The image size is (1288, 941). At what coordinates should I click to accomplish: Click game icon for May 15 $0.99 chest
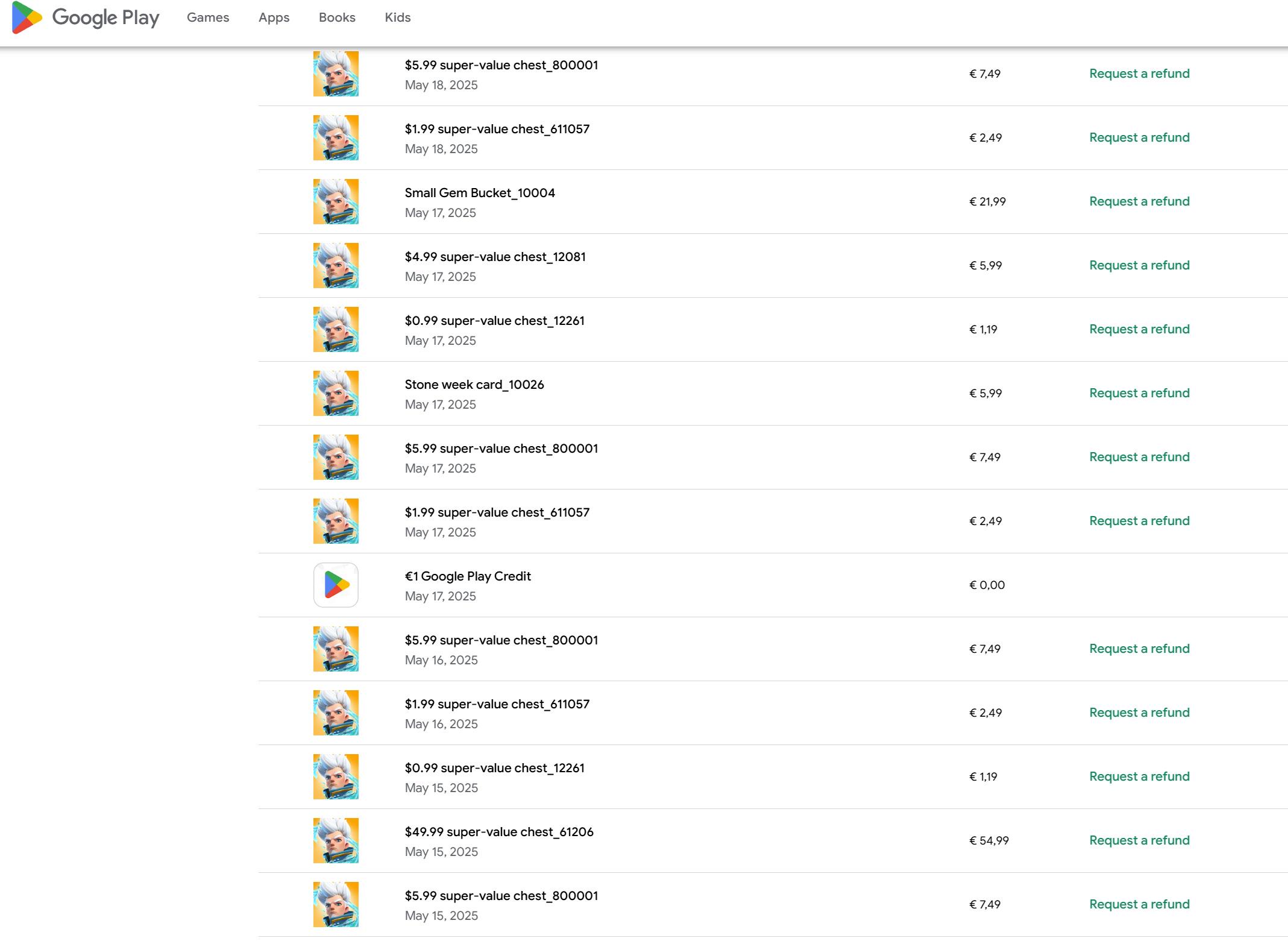point(336,776)
